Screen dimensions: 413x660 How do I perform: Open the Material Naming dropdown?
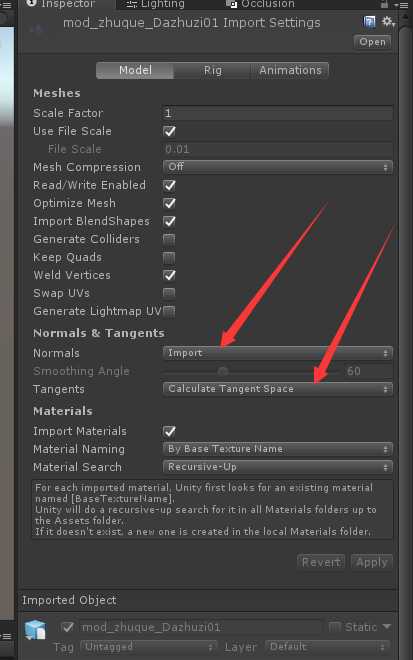(278, 449)
